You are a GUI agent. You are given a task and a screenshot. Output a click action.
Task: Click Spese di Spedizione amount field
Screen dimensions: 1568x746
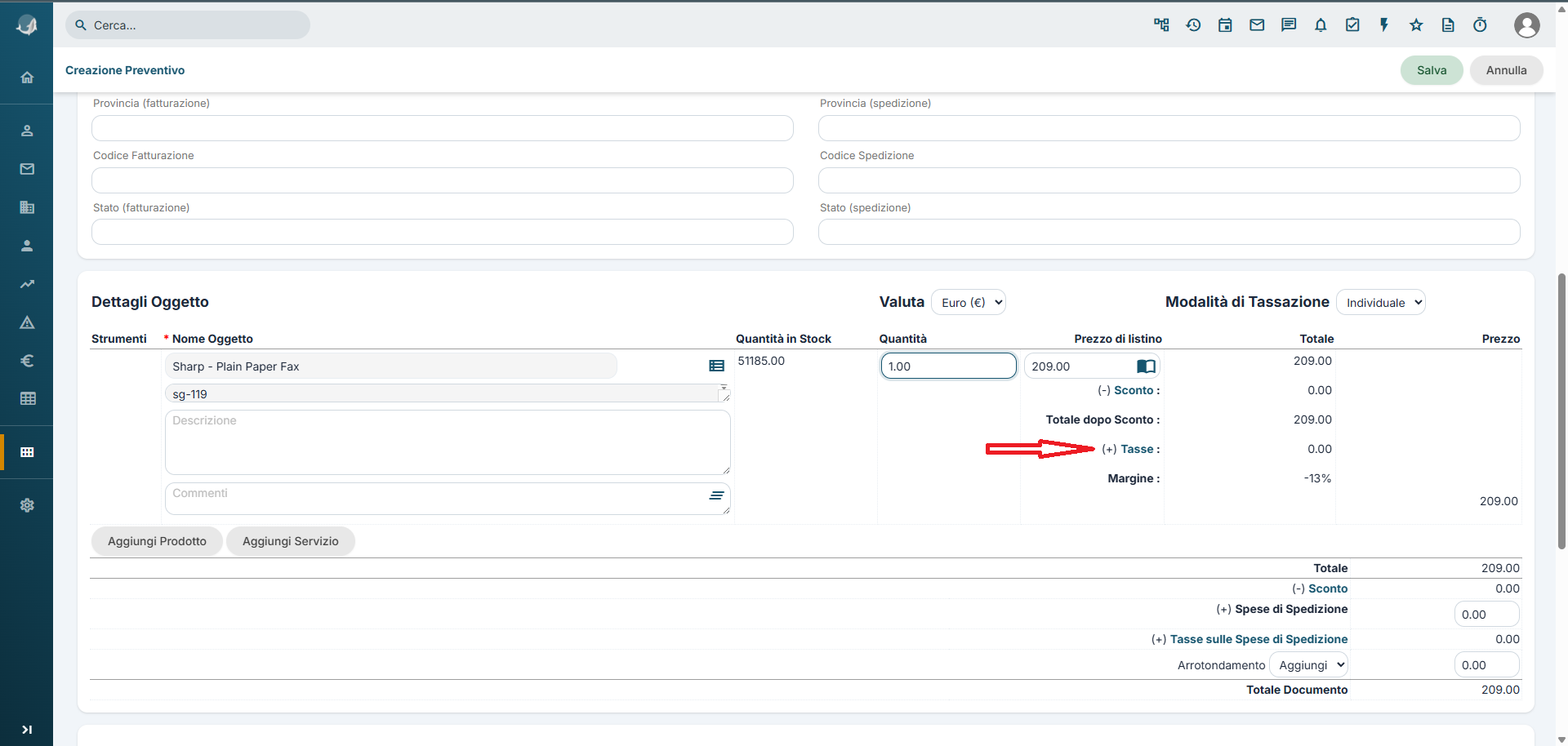click(x=1486, y=615)
